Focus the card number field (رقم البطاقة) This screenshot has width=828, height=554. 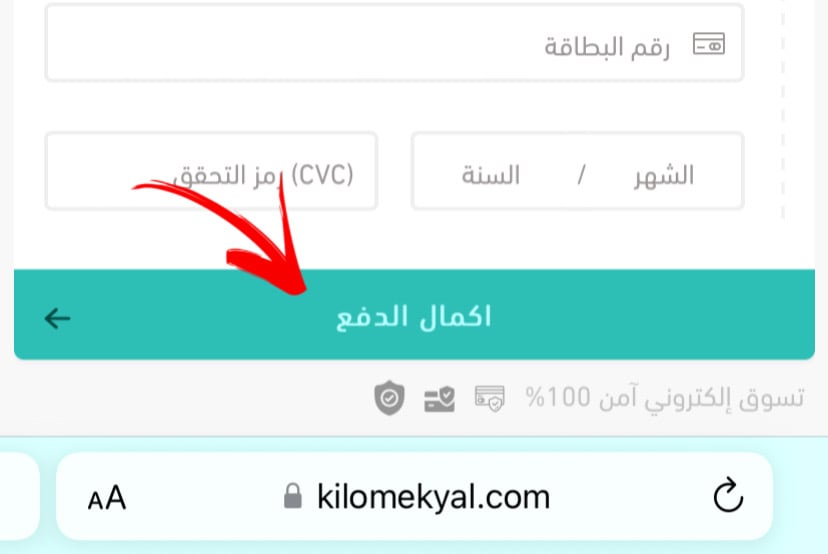[394, 43]
